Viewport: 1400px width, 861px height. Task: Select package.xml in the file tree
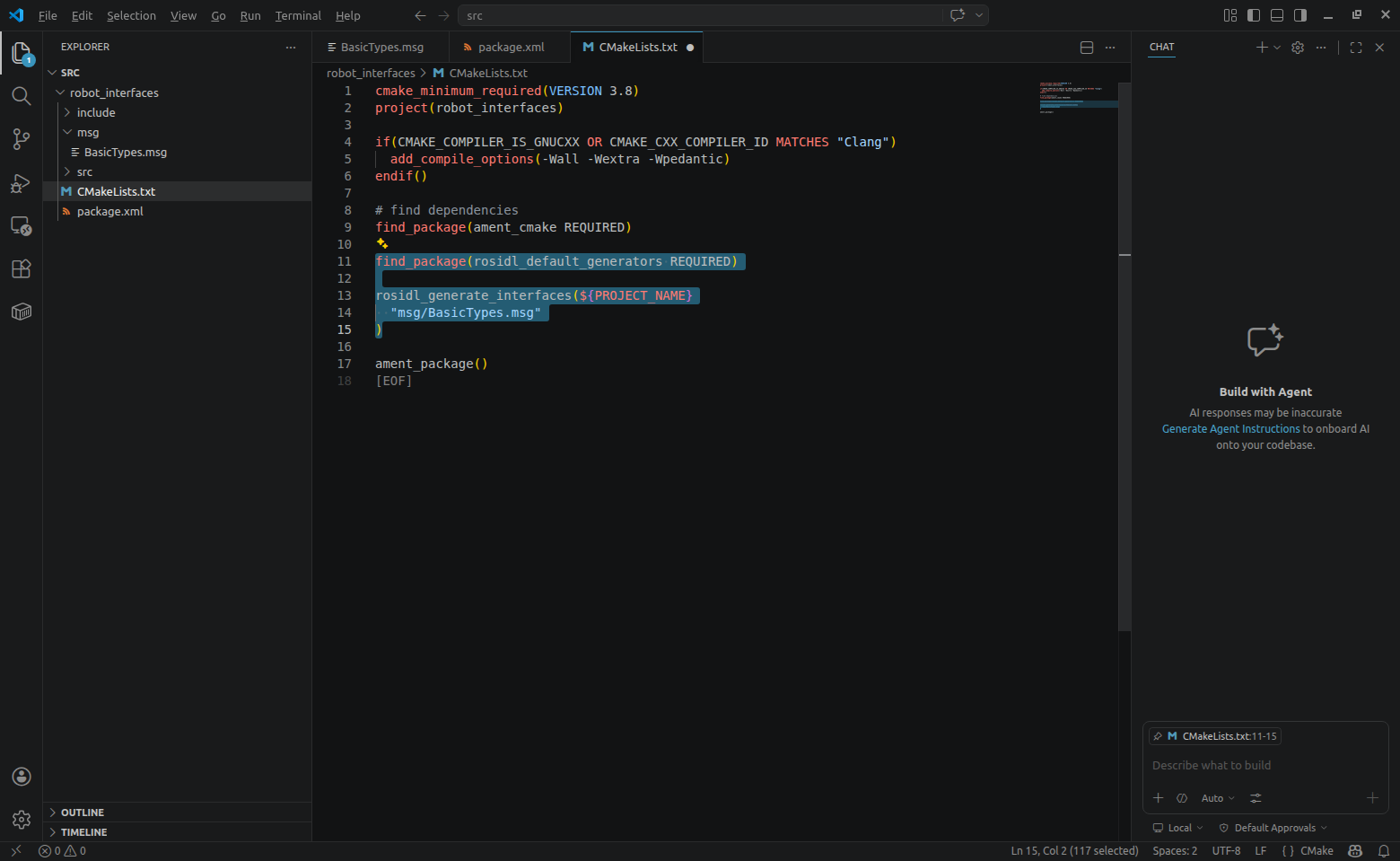coord(177,211)
